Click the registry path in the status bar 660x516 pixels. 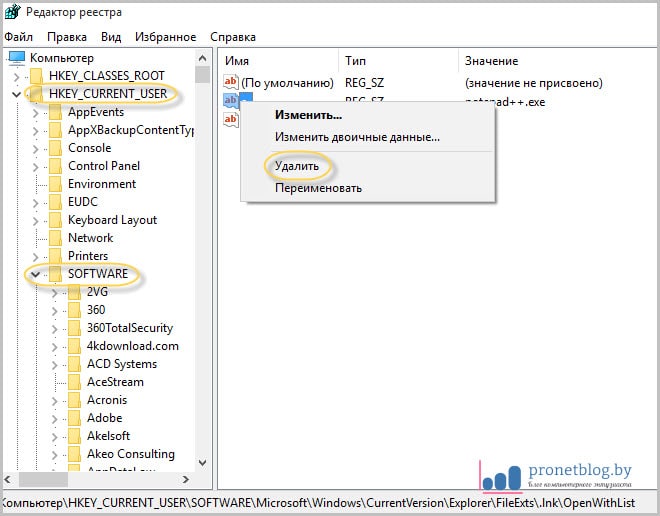(319, 503)
